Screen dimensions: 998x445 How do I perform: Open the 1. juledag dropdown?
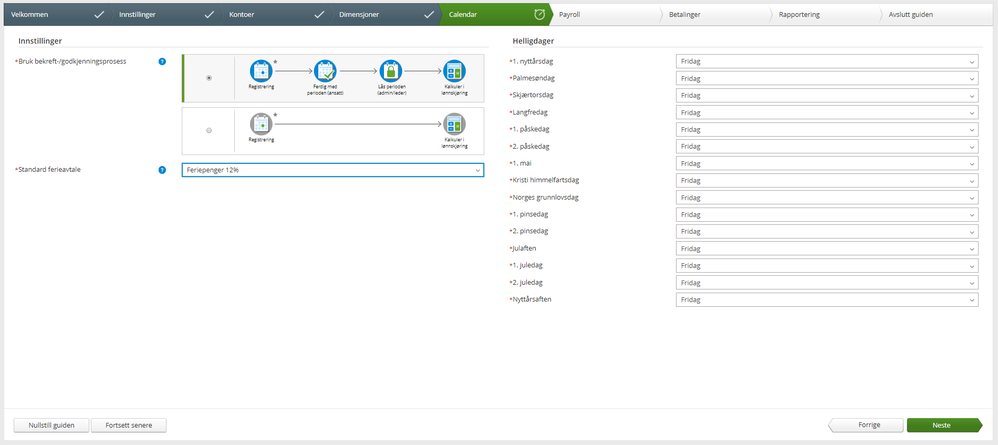(x=827, y=265)
